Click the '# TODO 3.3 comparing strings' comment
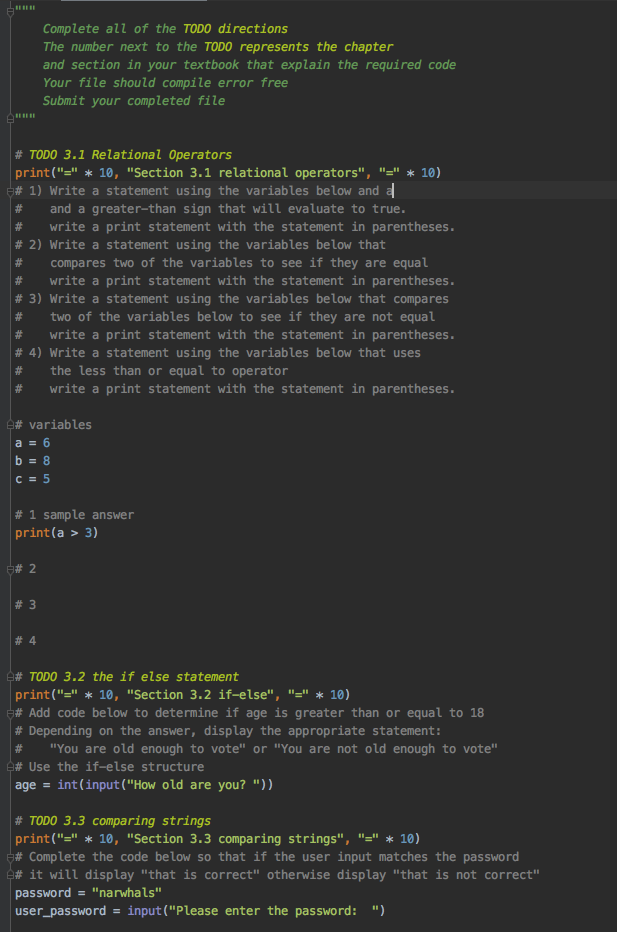Viewport: 617px width, 932px height. click(112, 821)
